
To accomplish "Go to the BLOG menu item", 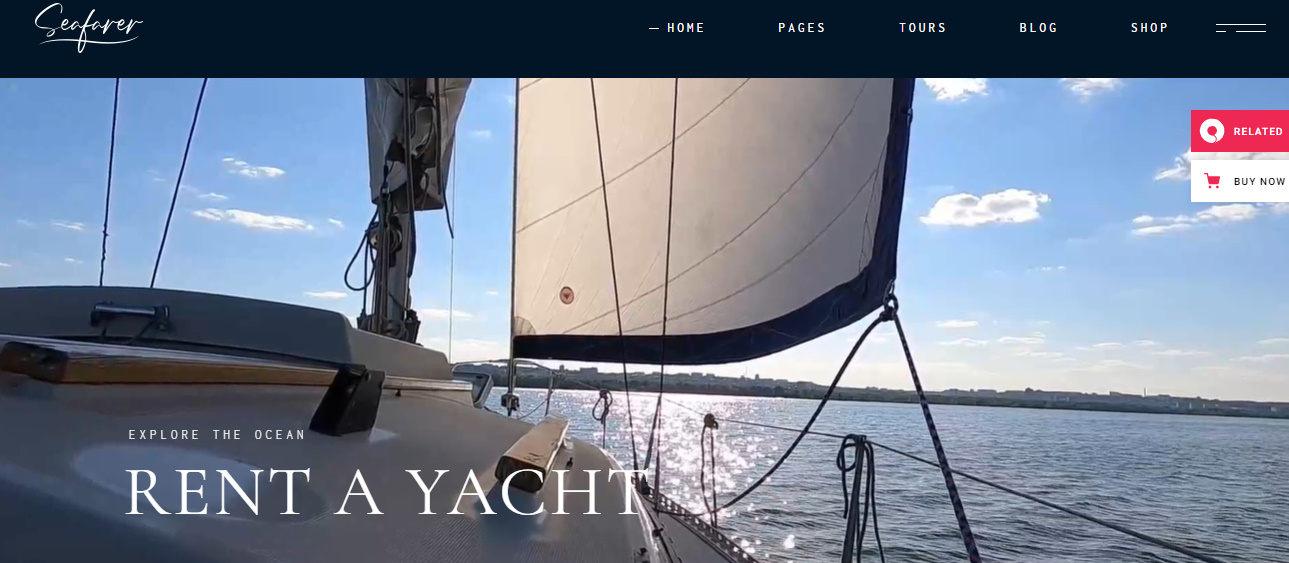I will [1039, 28].
